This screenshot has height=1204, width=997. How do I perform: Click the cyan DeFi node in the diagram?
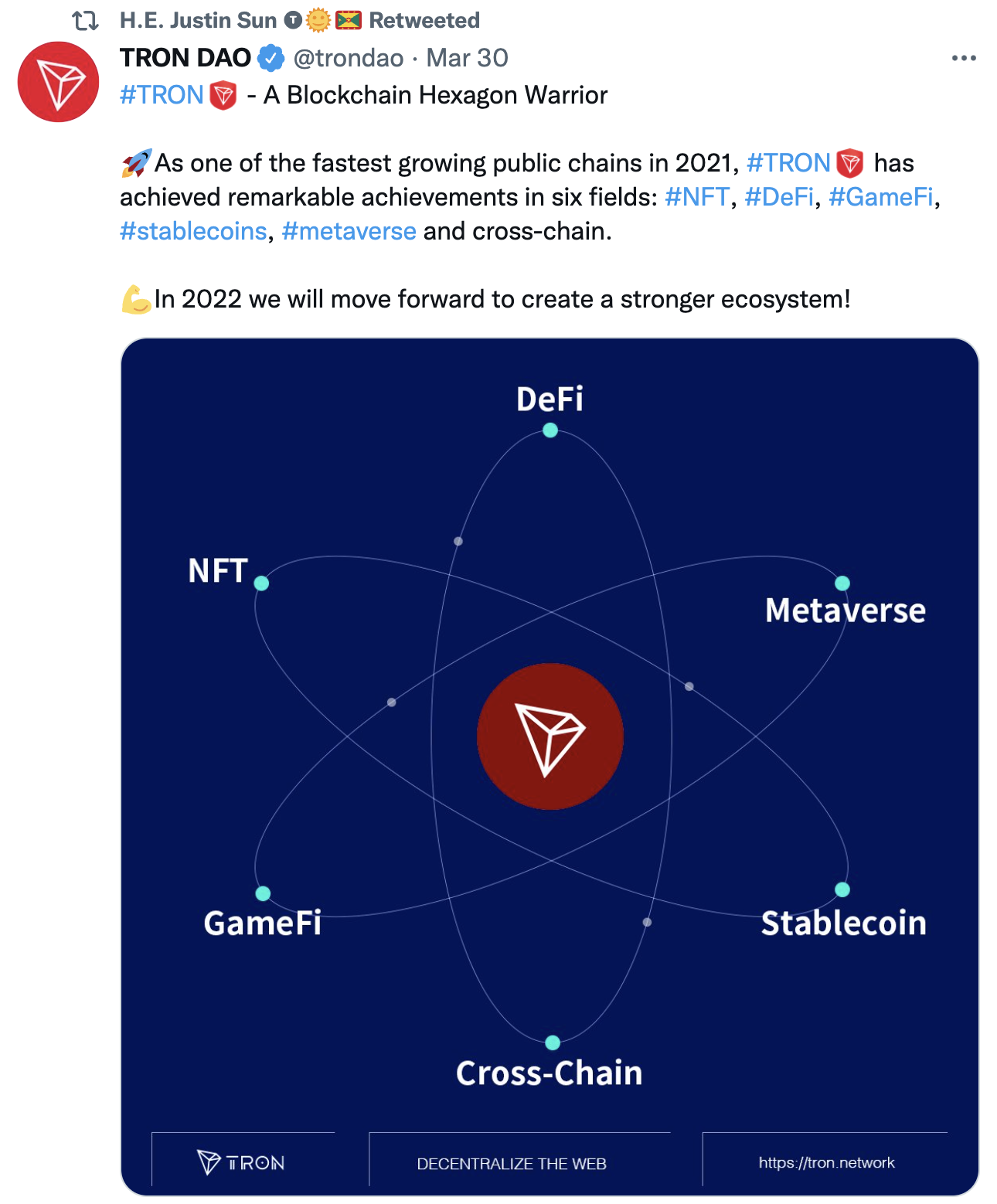(550, 430)
